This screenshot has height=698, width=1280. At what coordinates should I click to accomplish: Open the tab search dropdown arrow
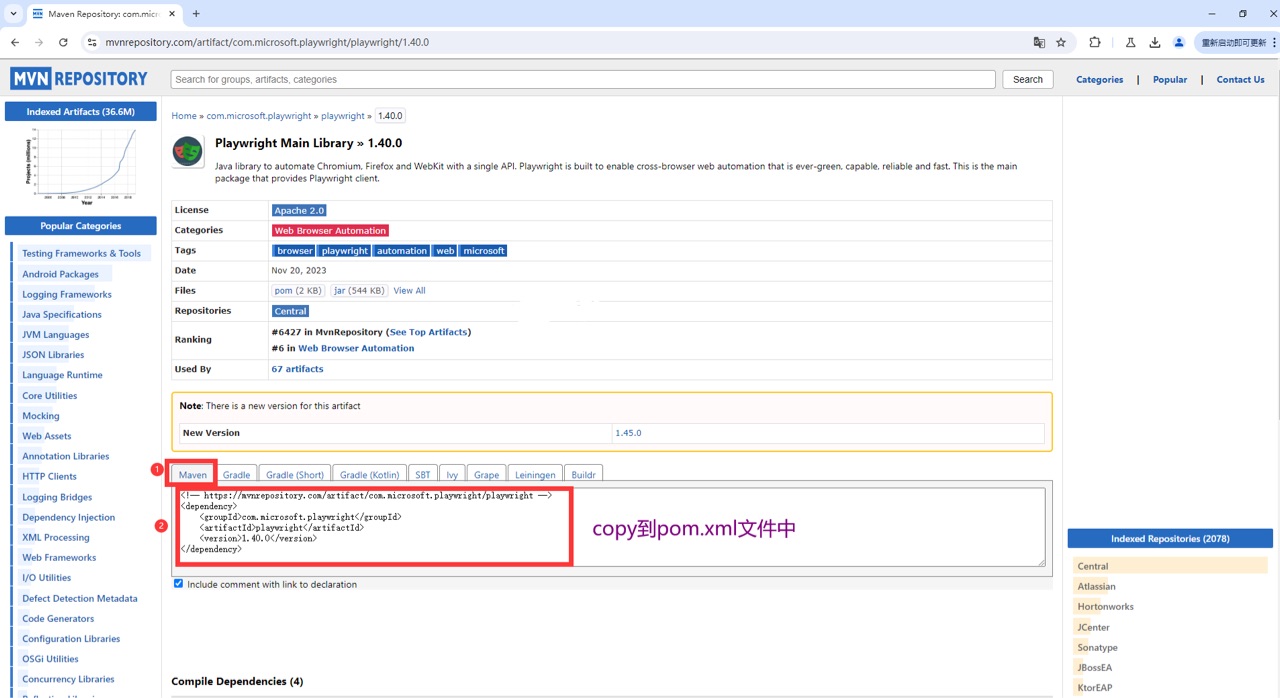tap(13, 14)
